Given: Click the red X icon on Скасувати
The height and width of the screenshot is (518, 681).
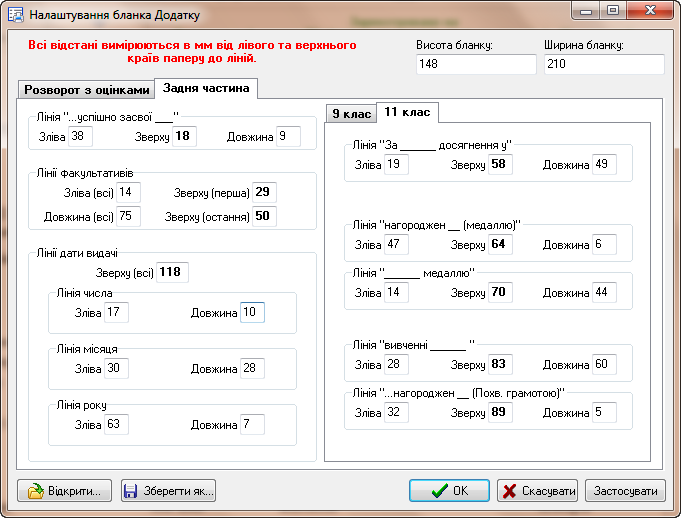Looking at the screenshot, I should click(x=510, y=491).
